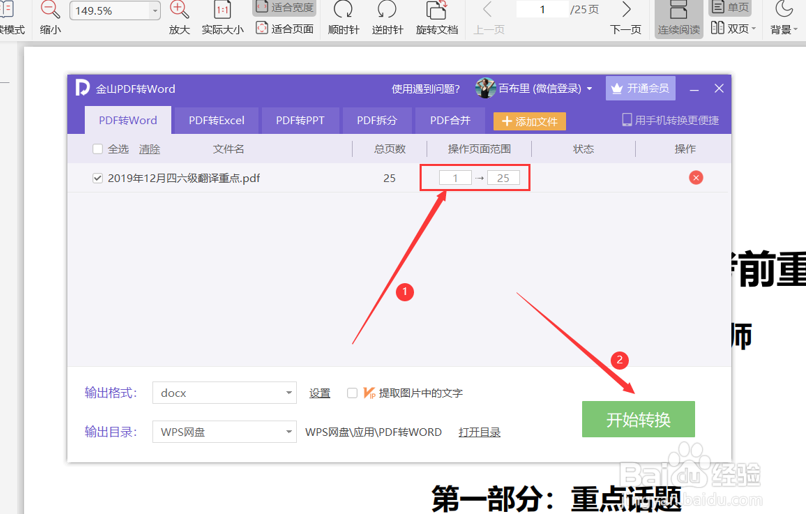Open the zoom percentage dropdown 149.5%

pyautogui.click(x=155, y=10)
